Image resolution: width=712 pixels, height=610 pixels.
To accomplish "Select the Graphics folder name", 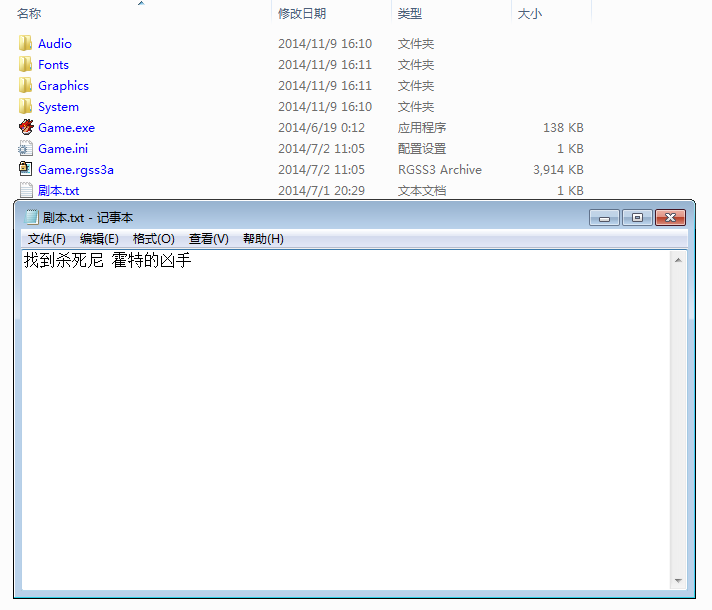I will (x=63, y=85).
